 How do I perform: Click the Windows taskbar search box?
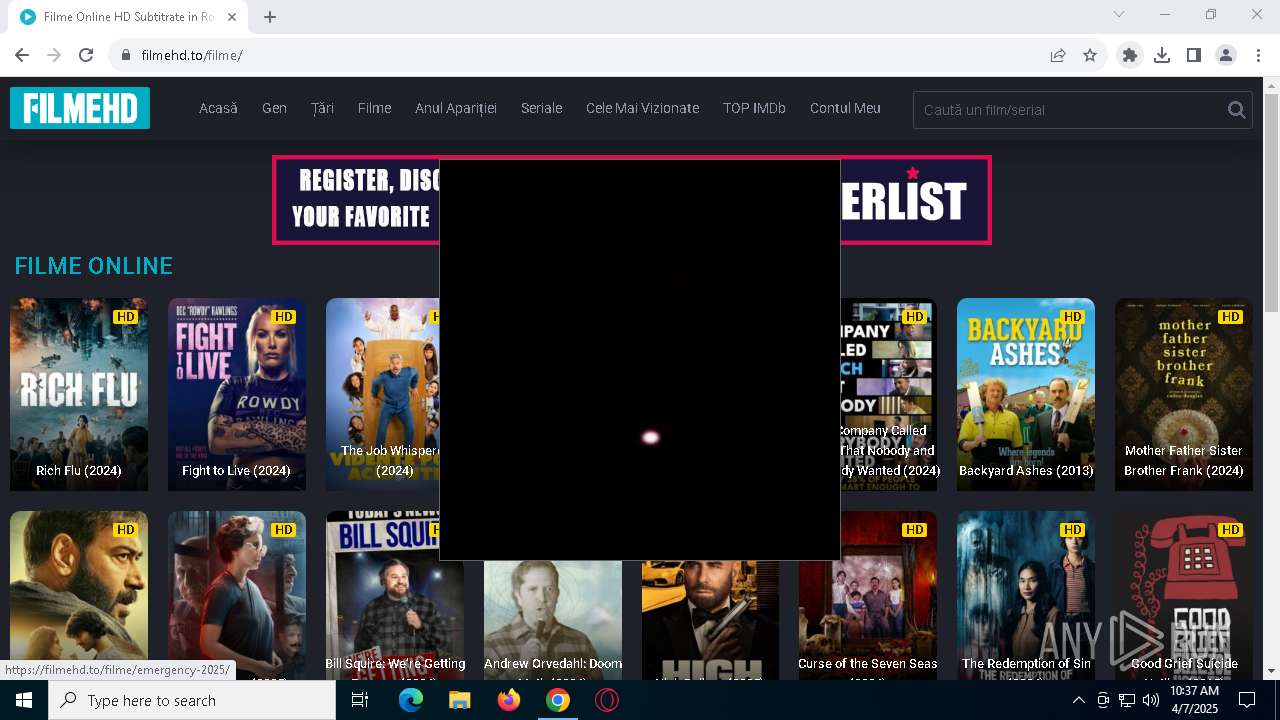[x=192, y=700]
